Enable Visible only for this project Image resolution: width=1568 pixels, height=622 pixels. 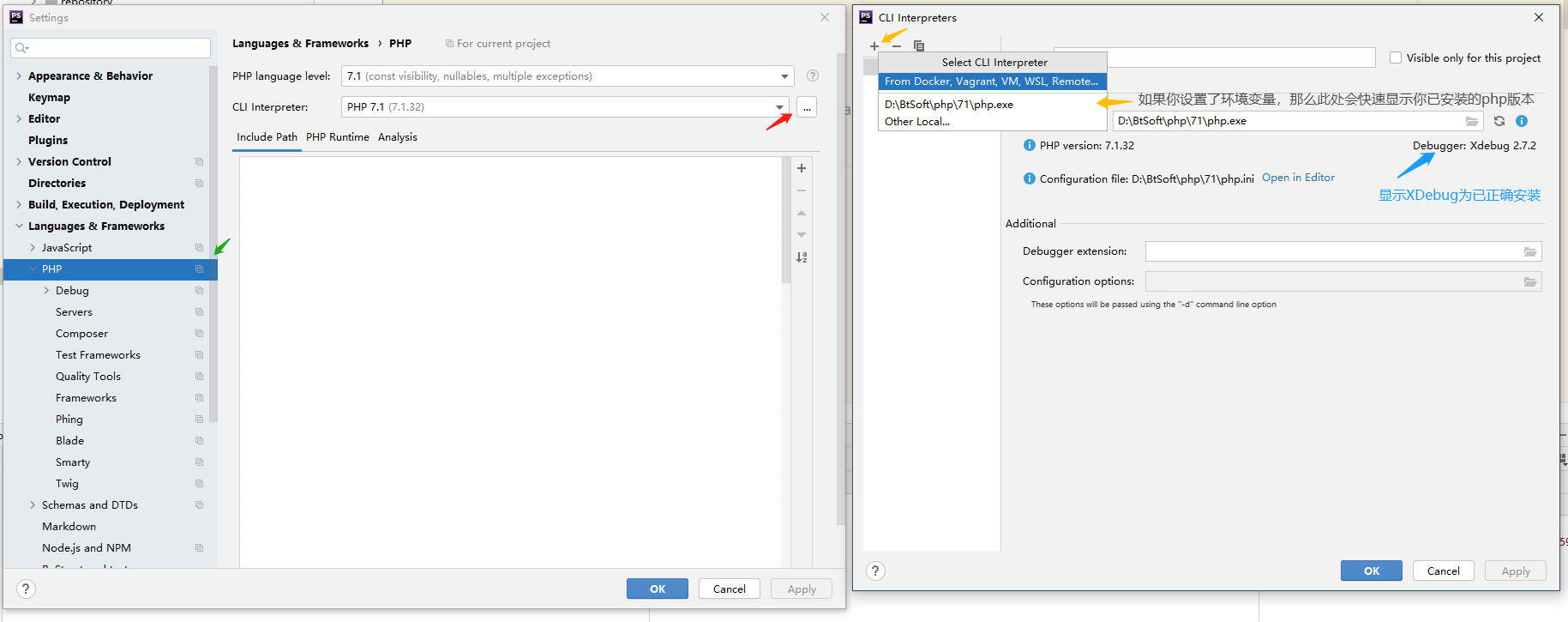tap(1396, 58)
